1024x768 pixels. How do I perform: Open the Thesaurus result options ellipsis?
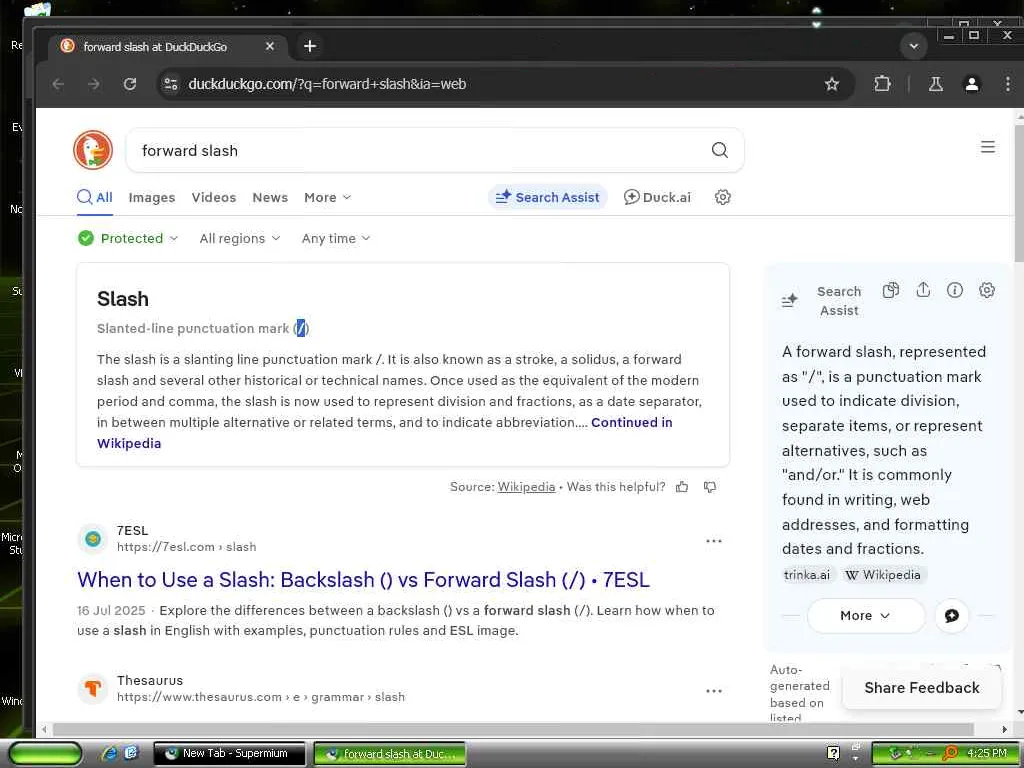(714, 691)
